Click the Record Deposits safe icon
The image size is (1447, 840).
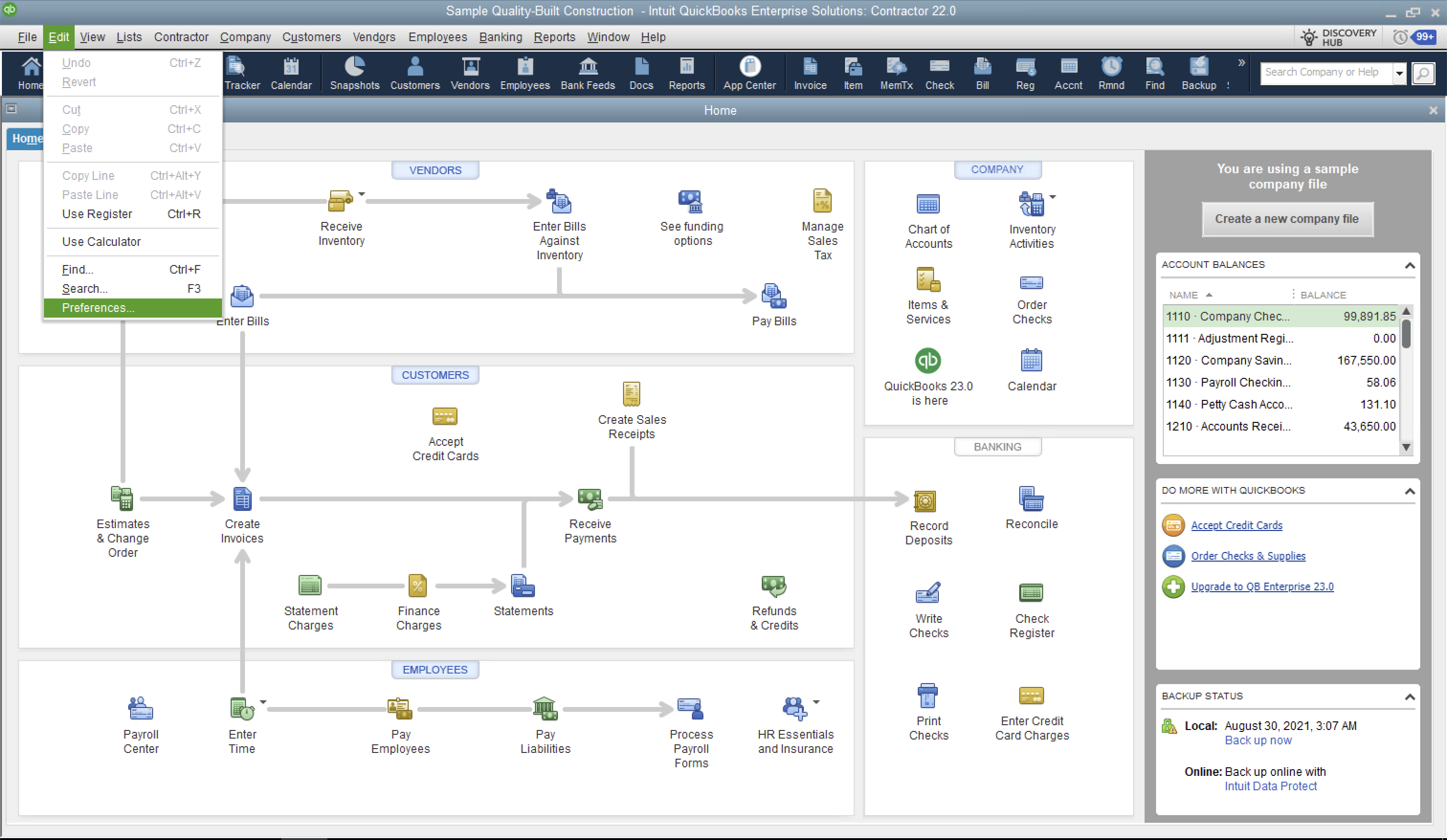(925, 501)
